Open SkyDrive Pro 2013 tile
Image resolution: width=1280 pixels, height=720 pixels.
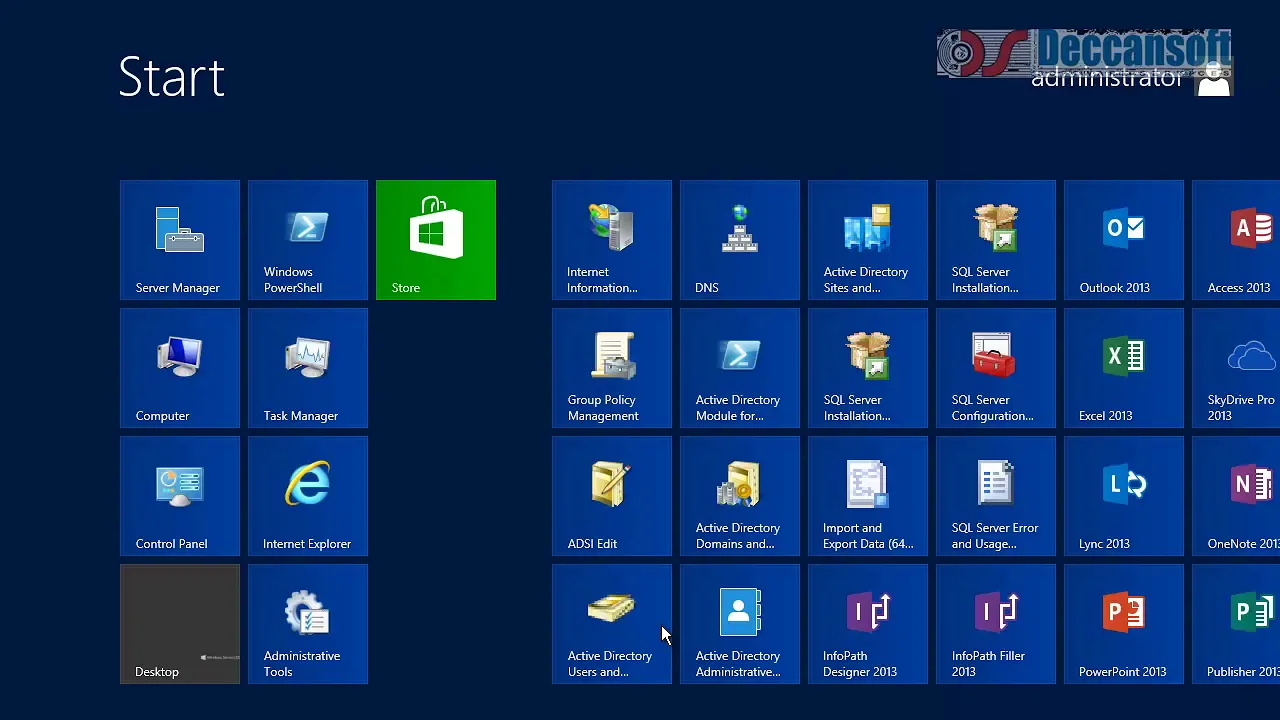click(1236, 368)
